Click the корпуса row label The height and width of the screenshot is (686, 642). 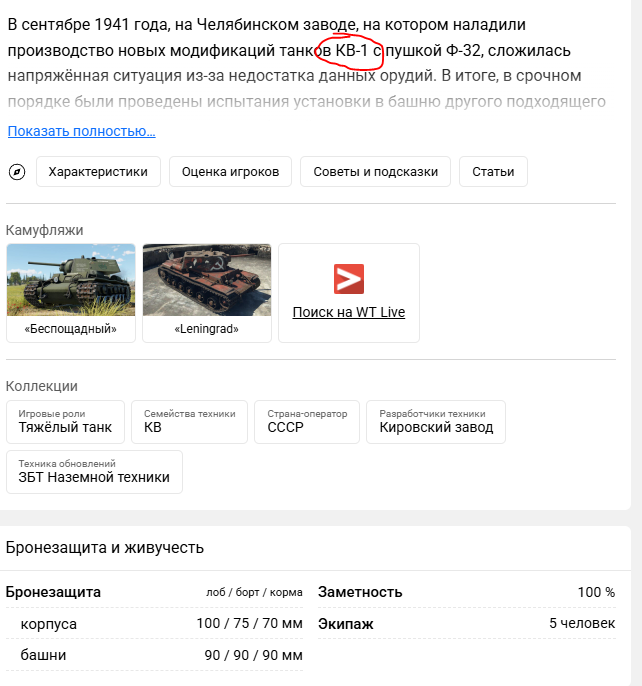pos(49,624)
